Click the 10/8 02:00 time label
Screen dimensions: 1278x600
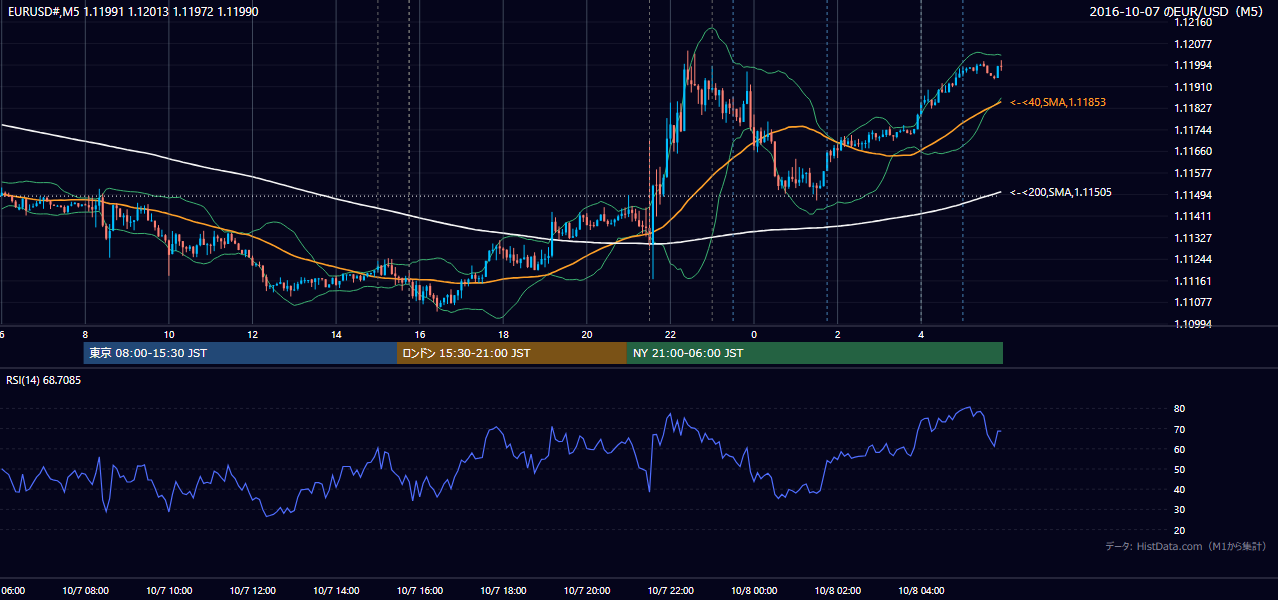837,591
